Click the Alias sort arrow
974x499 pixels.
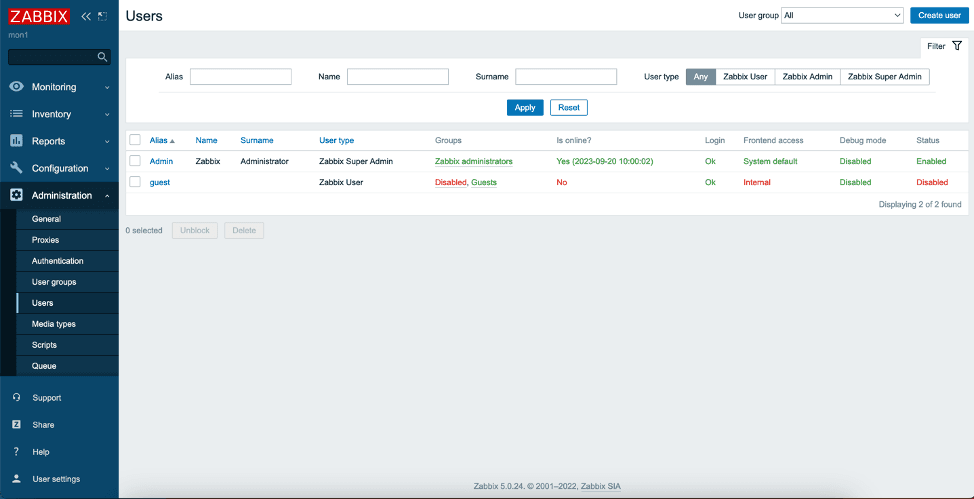pyautogui.click(x=172, y=141)
